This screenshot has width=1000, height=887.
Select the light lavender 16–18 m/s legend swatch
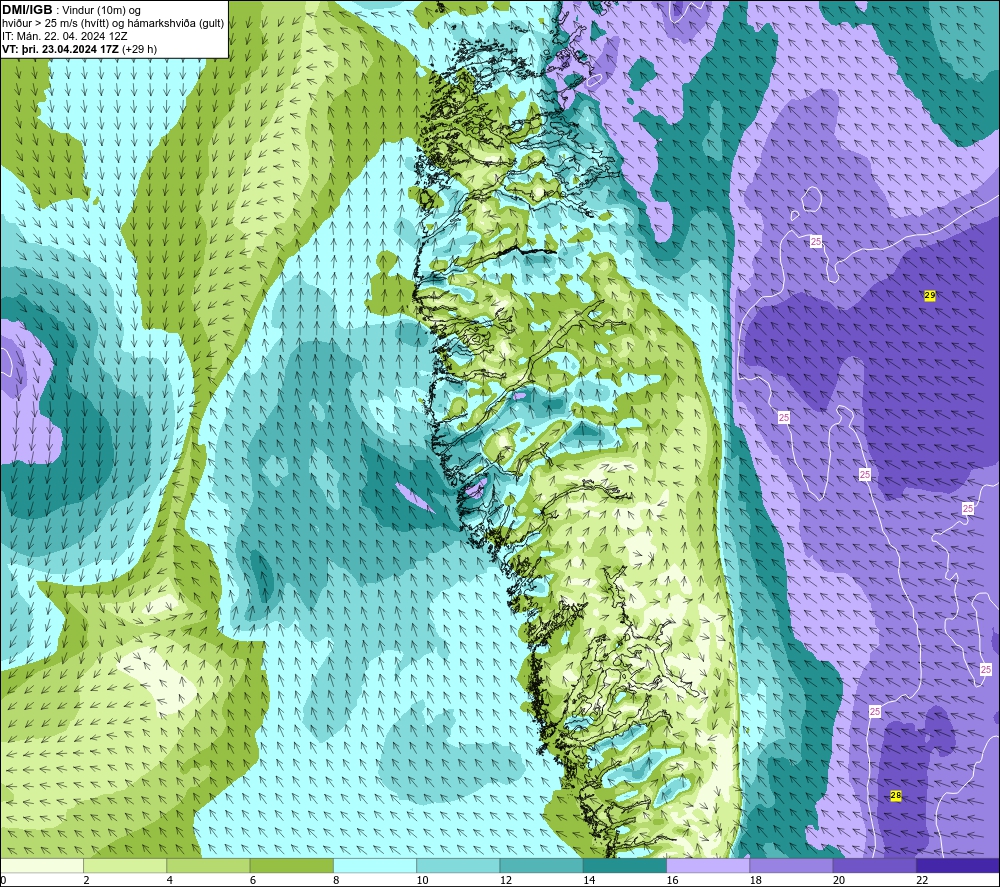click(708, 865)
